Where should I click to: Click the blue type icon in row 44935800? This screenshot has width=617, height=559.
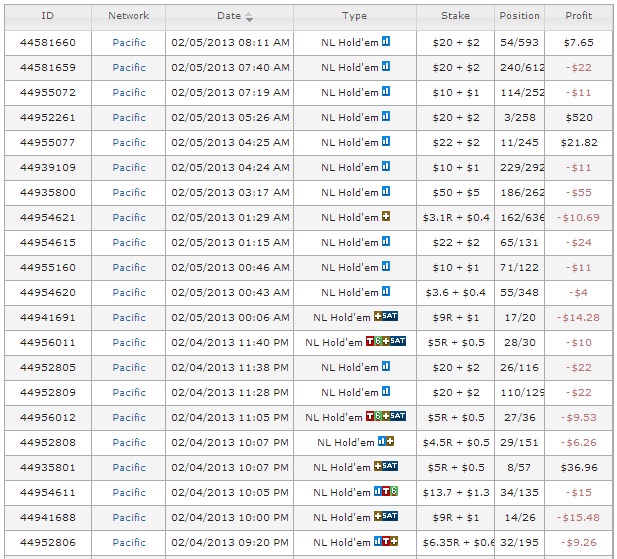pos(386,191)
